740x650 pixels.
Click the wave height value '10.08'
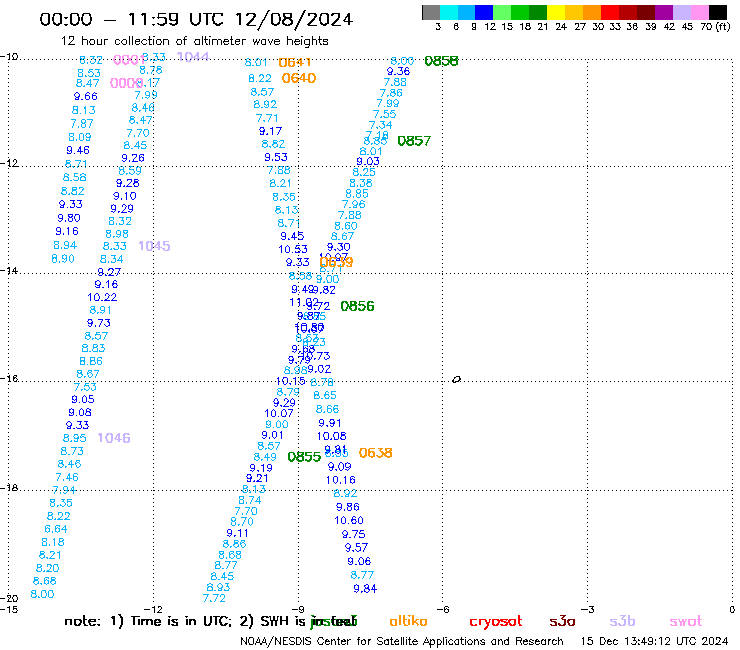pos(331,437)
